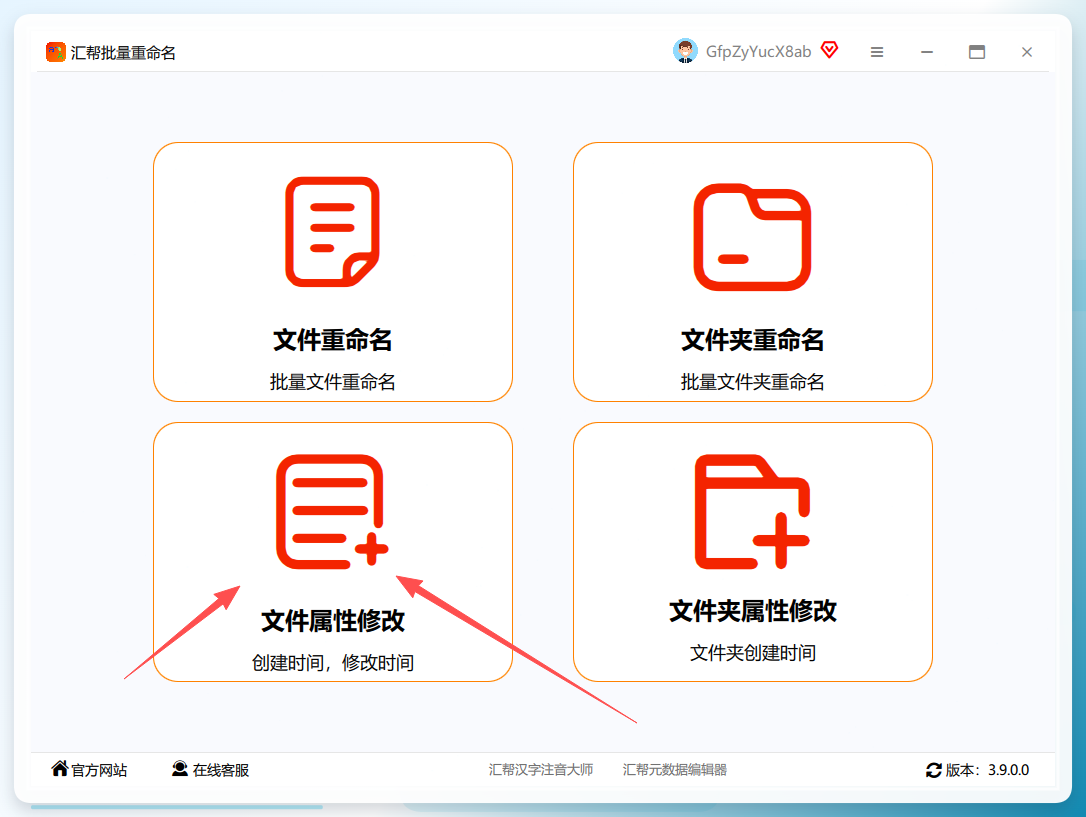The image size is (1086, 817).
Task: Click the red VIP diamond badge
Action: pos(829,50)
